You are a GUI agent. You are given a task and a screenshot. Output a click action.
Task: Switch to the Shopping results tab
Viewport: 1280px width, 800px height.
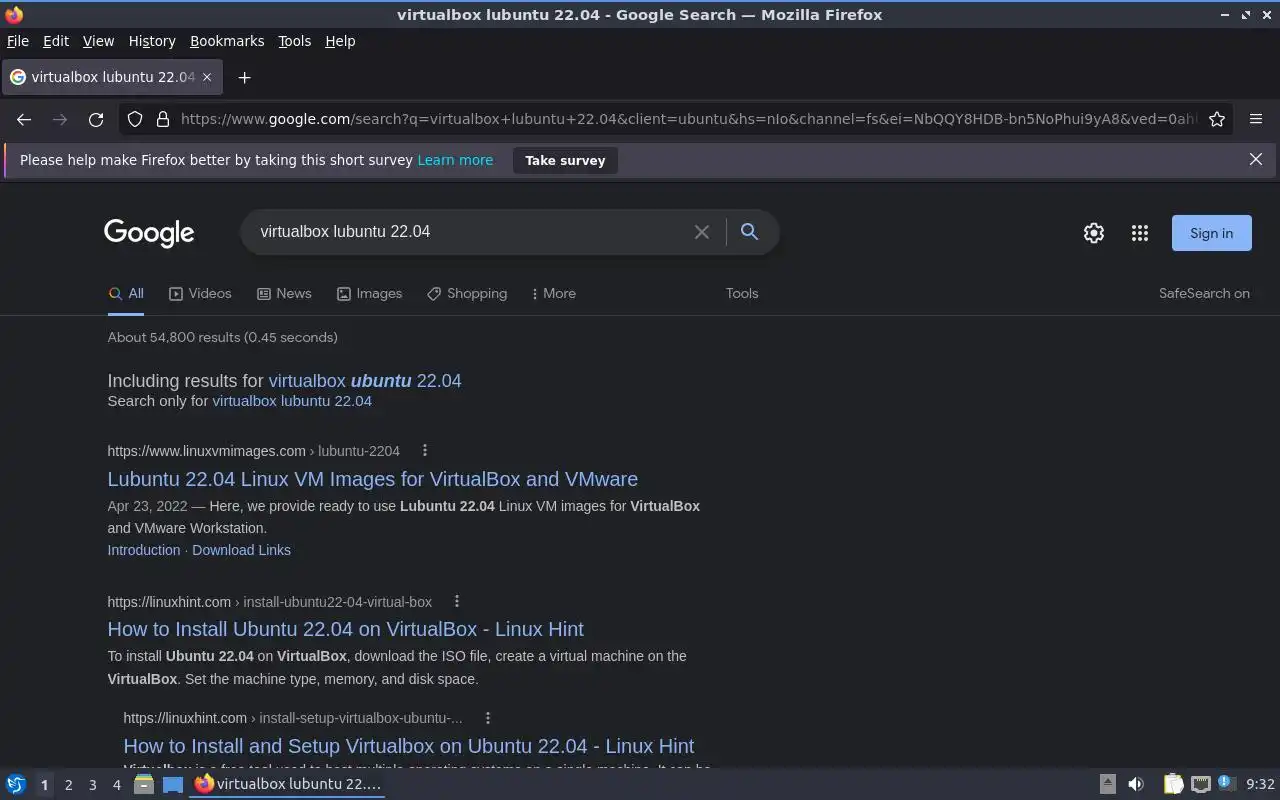(467, 294)
